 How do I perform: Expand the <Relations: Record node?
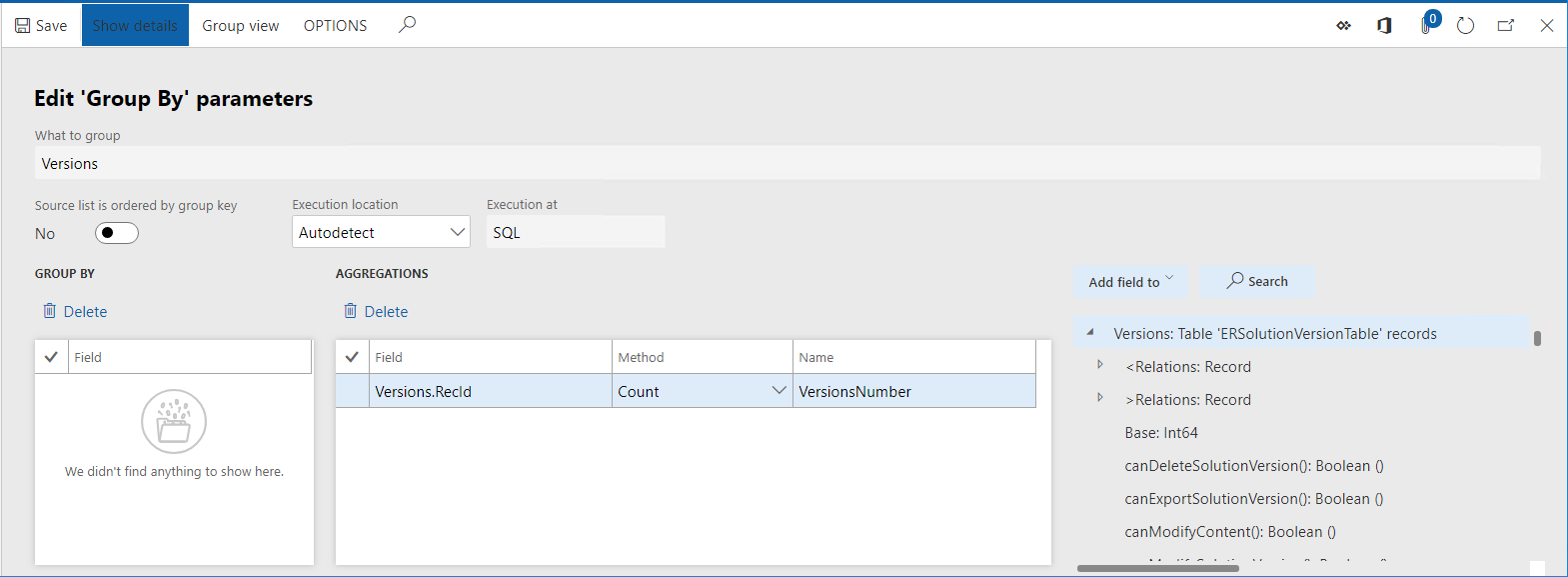(1100, 366)
